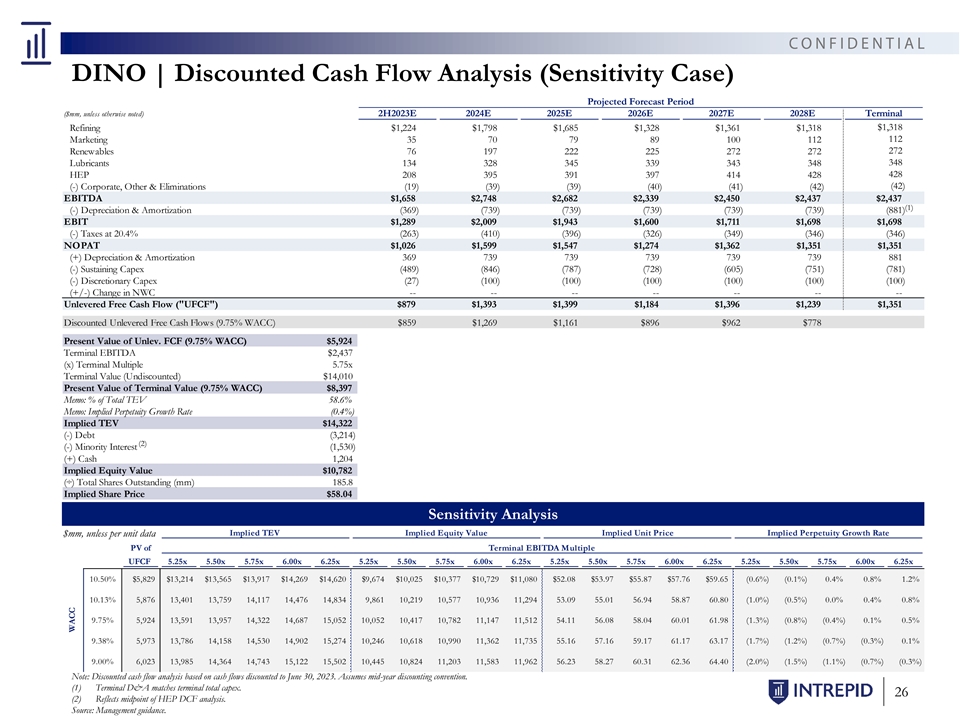
Task: Select the vertical WACC axis label
Action: (x=72, y=620)
